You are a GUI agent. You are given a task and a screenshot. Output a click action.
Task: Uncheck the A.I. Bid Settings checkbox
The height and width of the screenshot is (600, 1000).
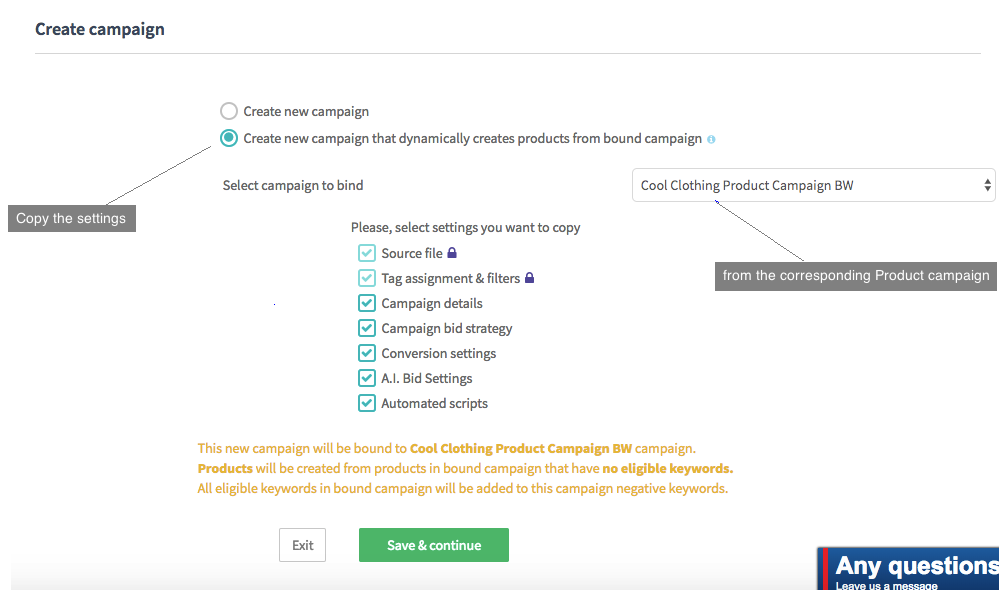(x=367, y=378)
